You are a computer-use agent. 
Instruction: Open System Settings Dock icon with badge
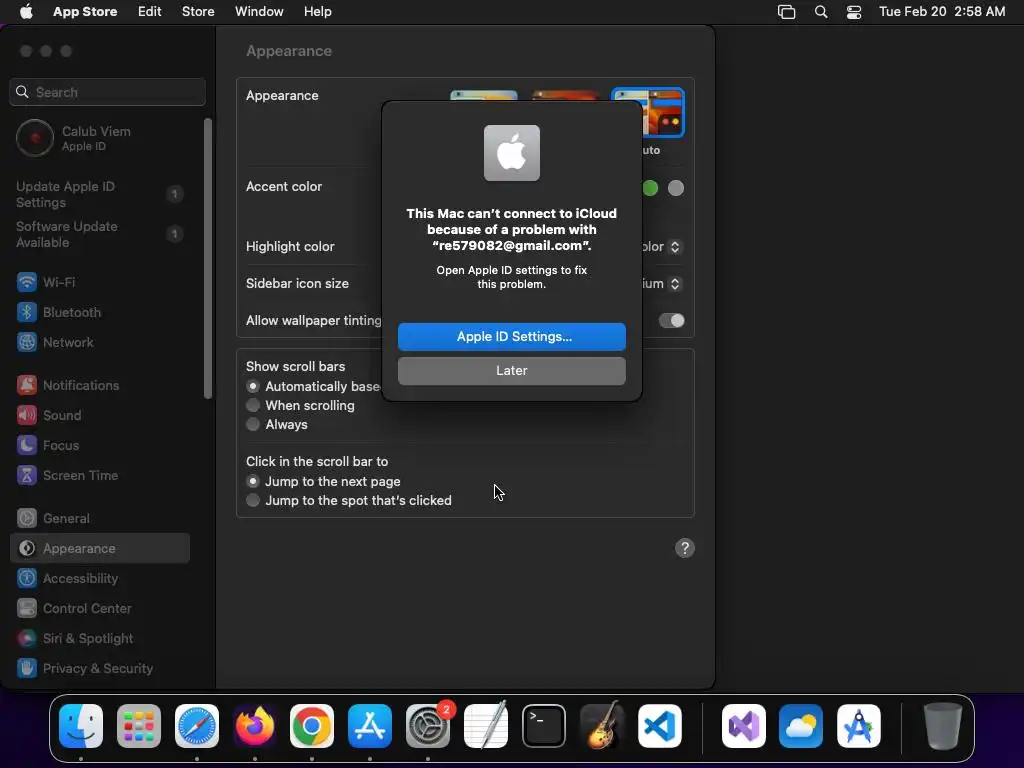tap(428, 726)
